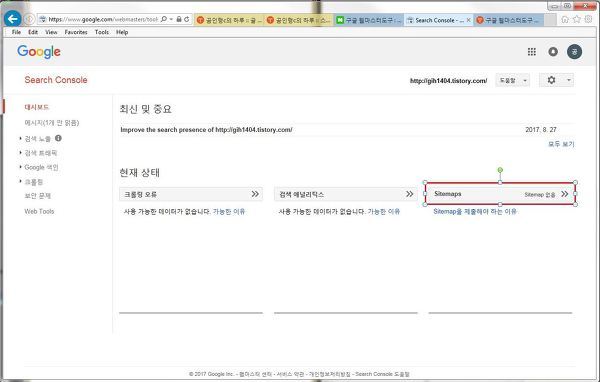Open the View menu
The width and height of the screenshot is (600, 382).
(51, 32)
